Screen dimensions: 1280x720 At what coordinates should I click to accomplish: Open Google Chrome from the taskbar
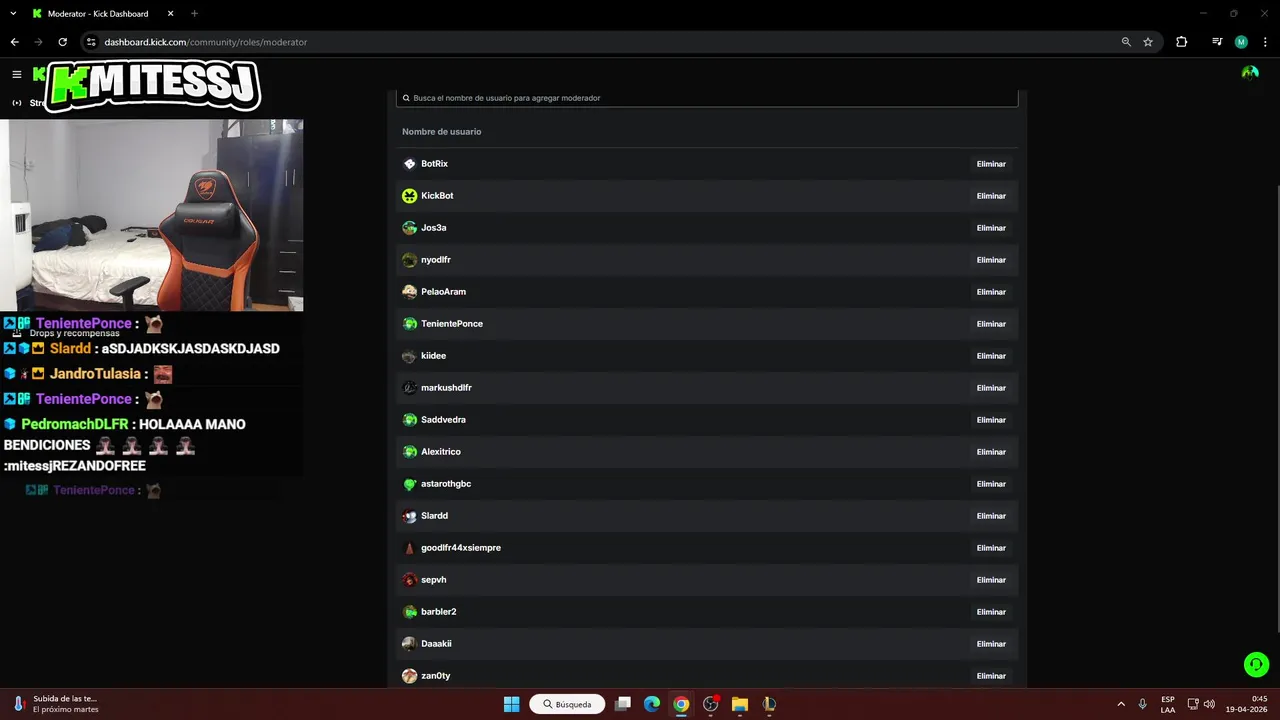pos(681,704)
